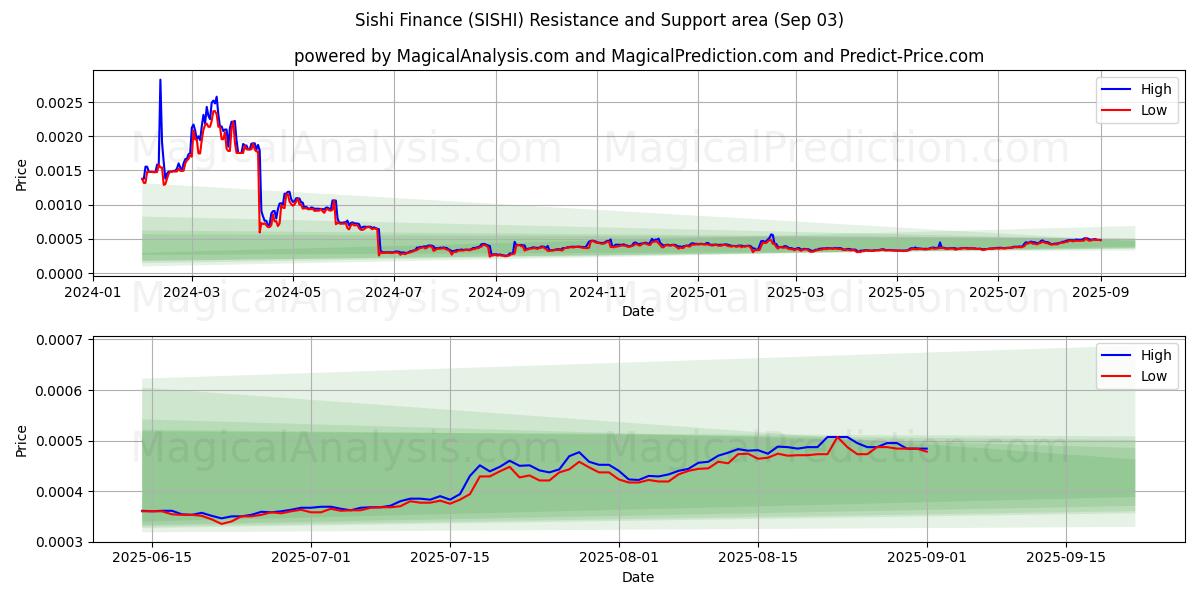This screenshot has height=600, width=1200.
Task: Click the '2025-08-15' date tick
Action: pyautogui.click(x=758, y=558)
